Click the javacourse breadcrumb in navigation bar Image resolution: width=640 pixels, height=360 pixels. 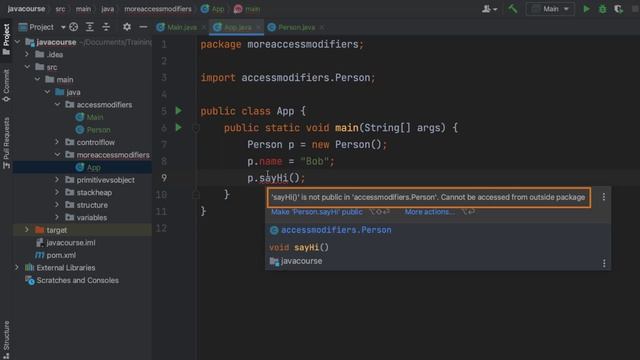pos(27,9)
